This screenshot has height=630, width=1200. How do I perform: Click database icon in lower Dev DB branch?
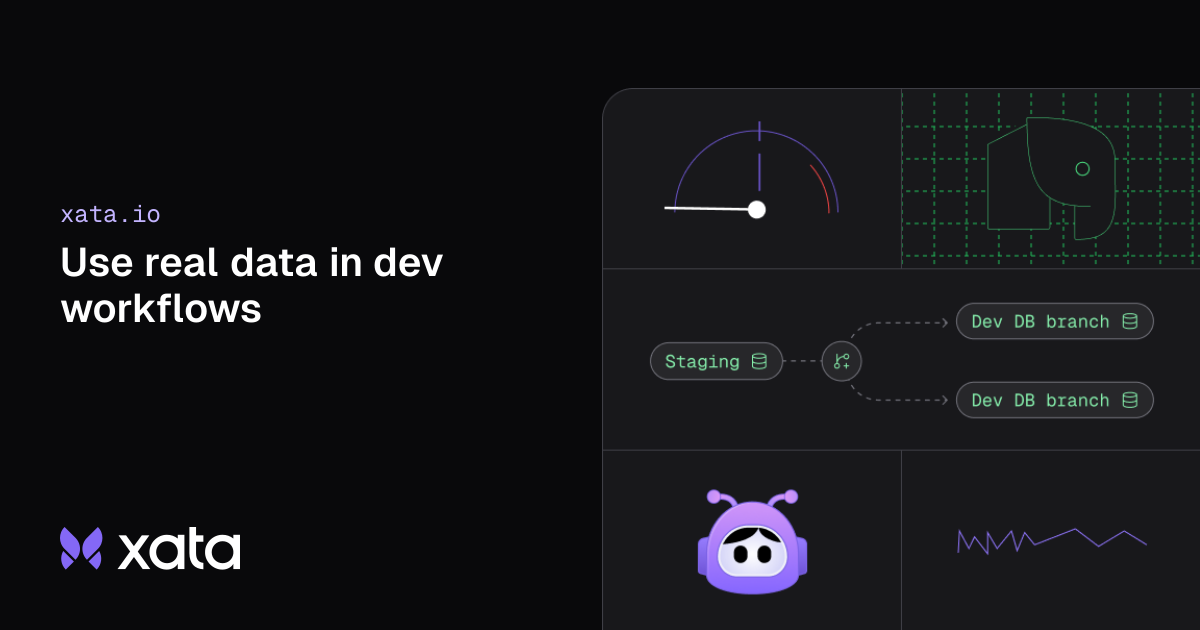[x=1130, y=400]
